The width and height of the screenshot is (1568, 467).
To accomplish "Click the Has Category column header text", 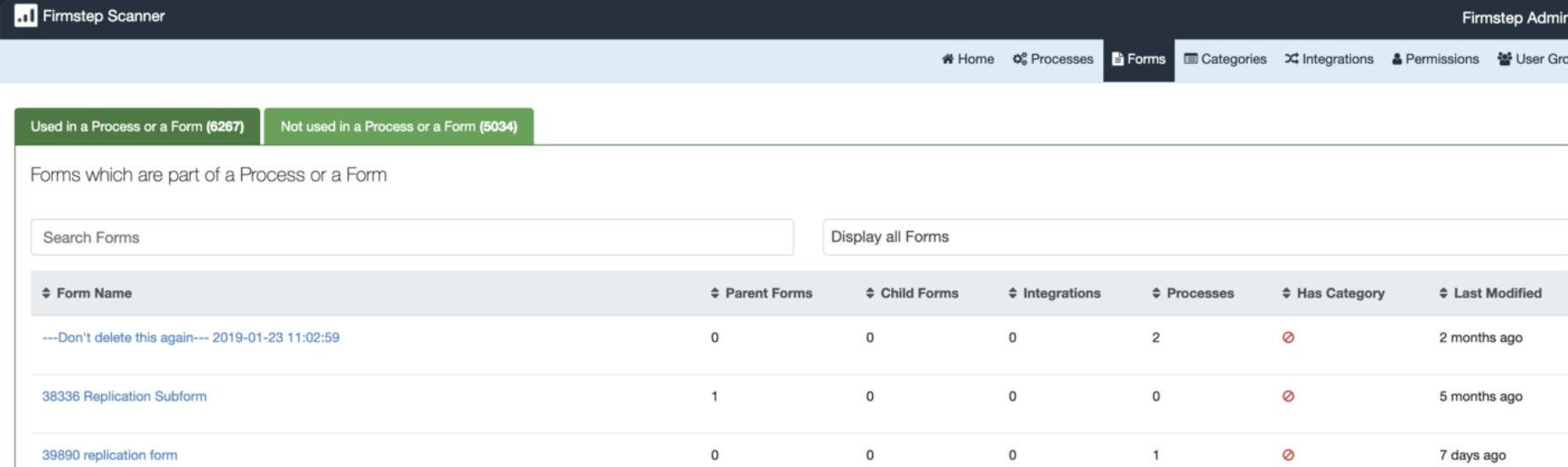I will click(1341, 293).
